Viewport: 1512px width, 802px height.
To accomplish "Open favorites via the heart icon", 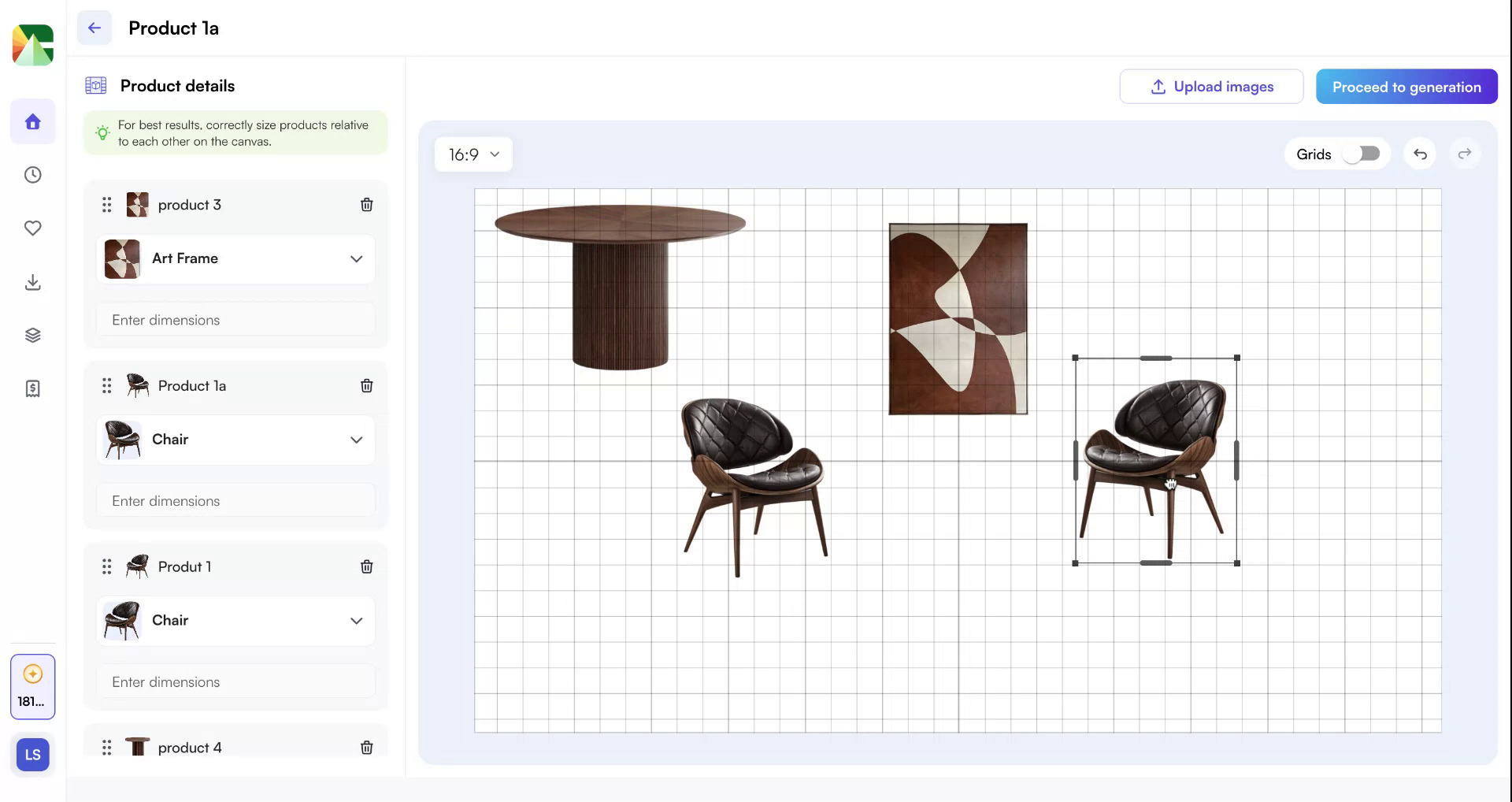I will click(32, 228).
